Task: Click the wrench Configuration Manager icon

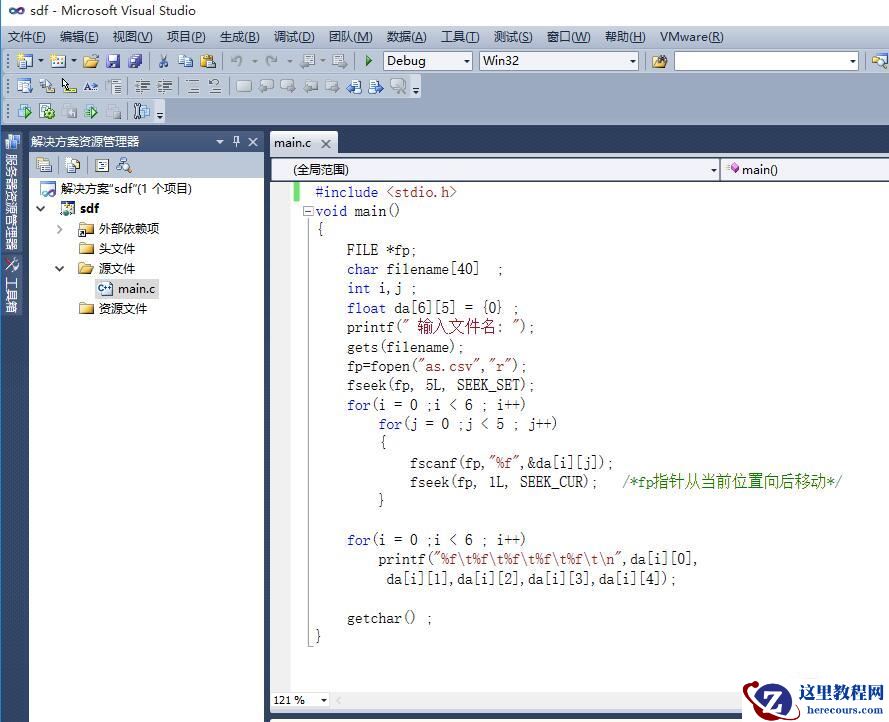Action: 141,111
